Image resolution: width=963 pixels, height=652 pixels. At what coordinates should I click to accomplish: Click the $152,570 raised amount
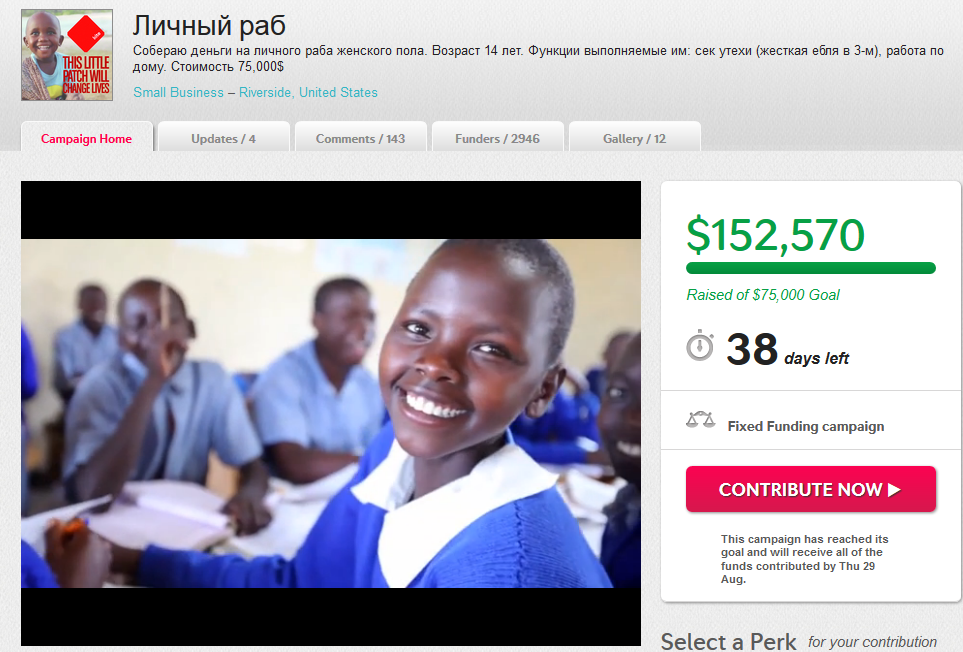[x=775, y=235]
